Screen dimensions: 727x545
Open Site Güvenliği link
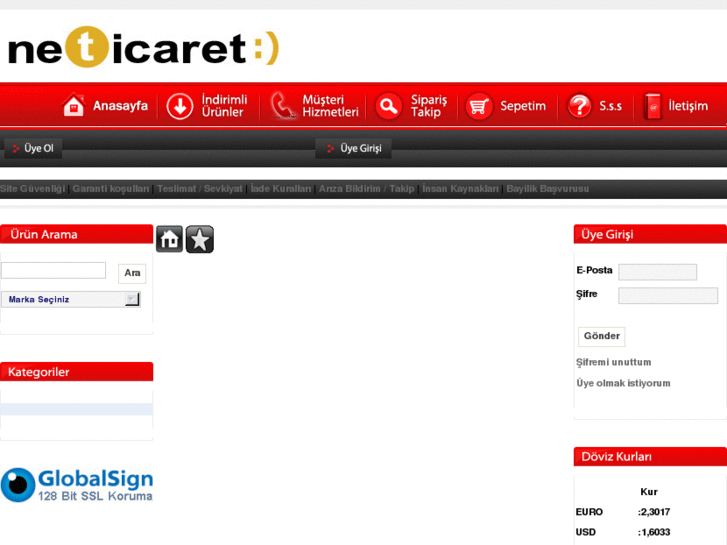click(32, 189)
